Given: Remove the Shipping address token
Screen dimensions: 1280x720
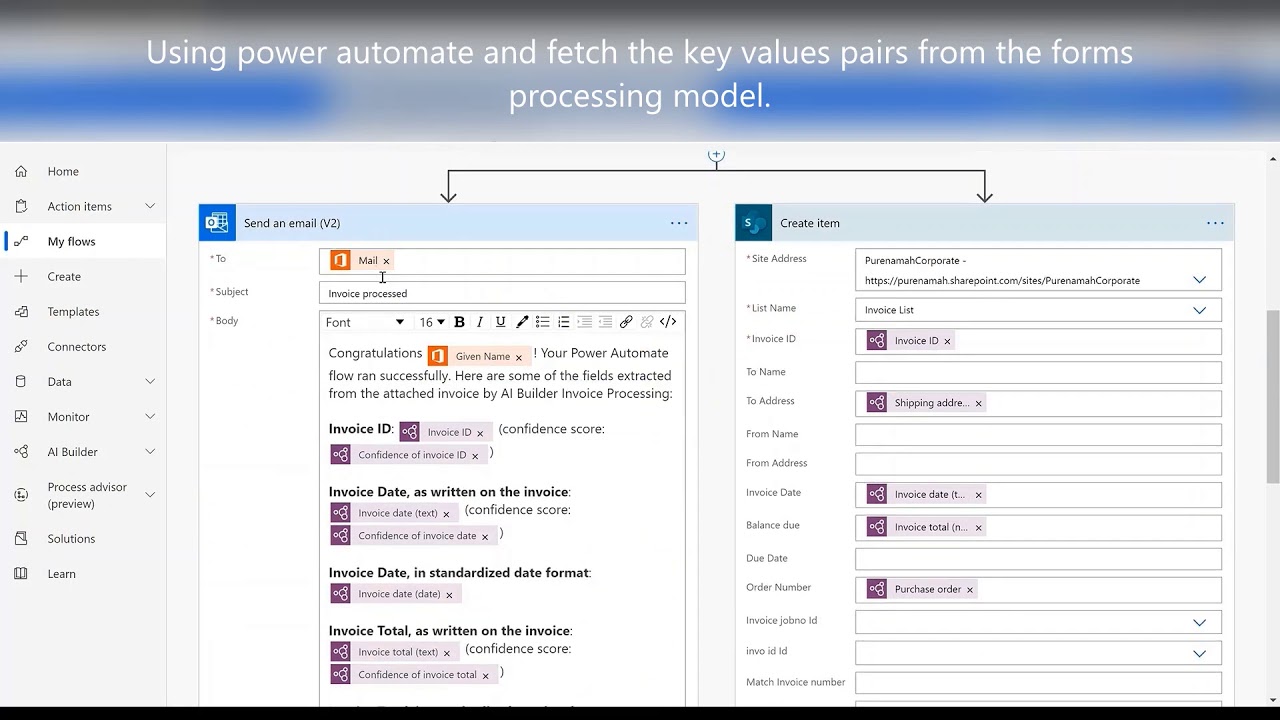Looking at the screenshot, I should (978, 403).
